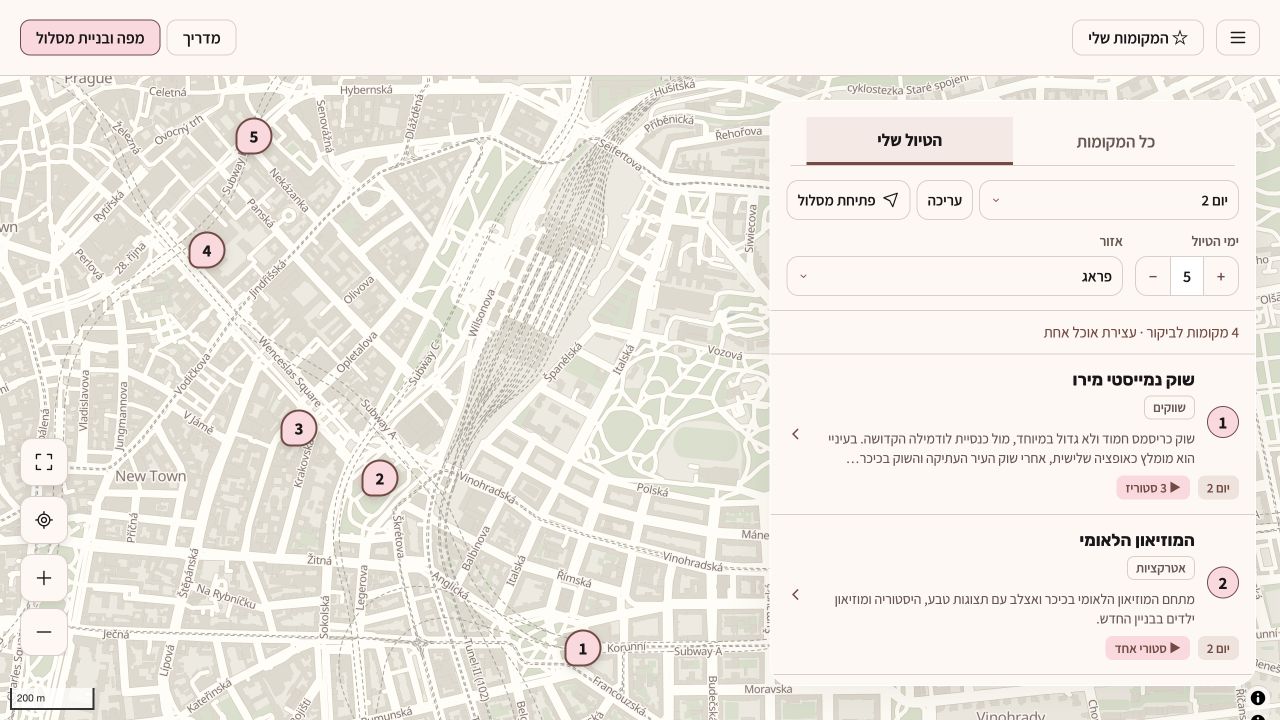
Task: Switch to מדריך guide view
Action: [x=201, y=38]
